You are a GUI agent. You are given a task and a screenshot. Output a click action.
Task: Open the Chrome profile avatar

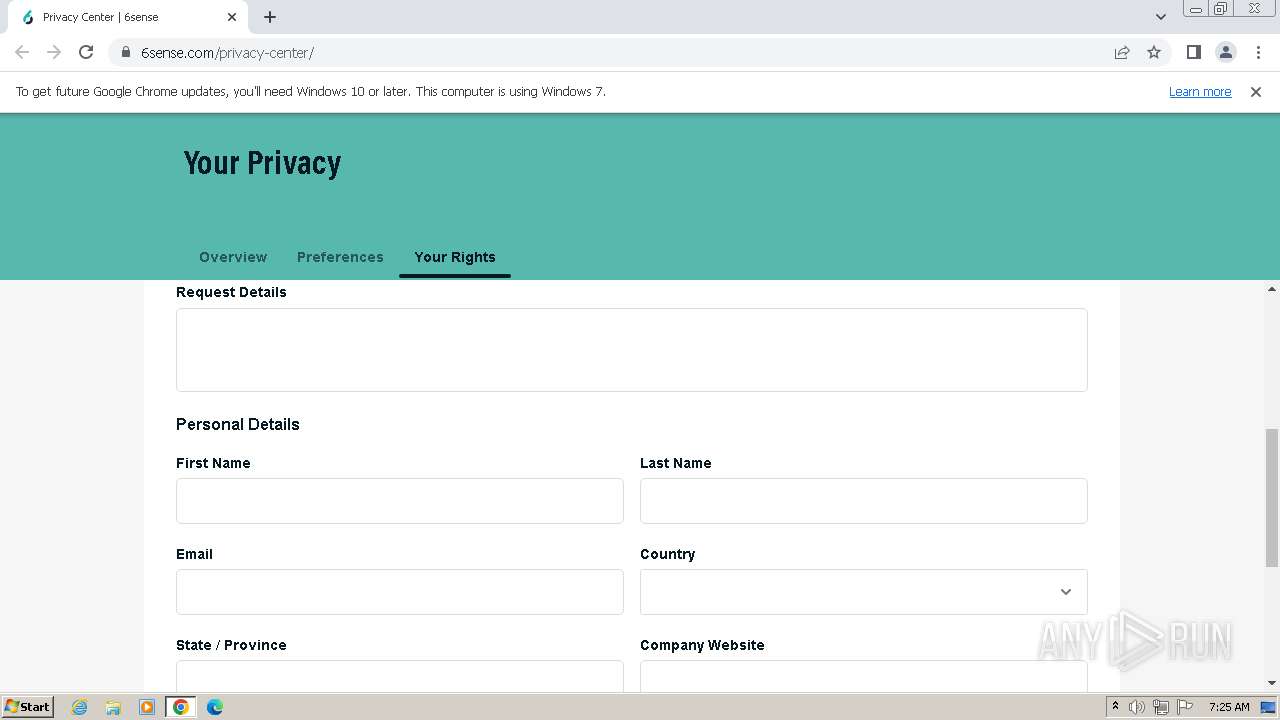(x=1225, y=52)
